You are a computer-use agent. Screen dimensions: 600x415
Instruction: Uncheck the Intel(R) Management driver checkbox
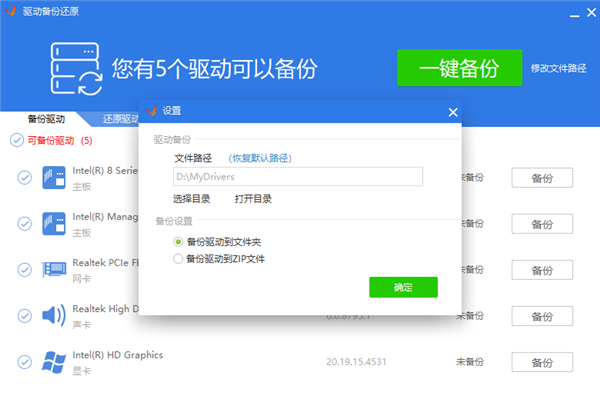point(25,223)
